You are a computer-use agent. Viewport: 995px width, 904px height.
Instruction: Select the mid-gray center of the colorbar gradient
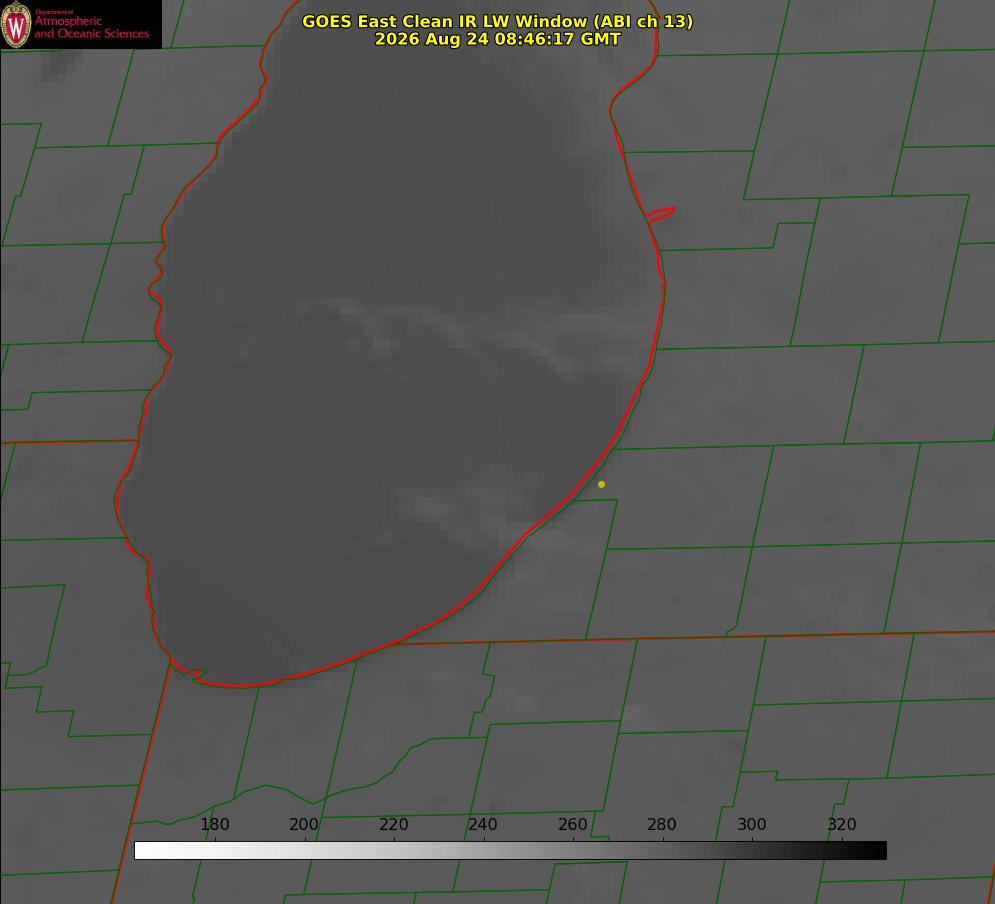[510, 851]
